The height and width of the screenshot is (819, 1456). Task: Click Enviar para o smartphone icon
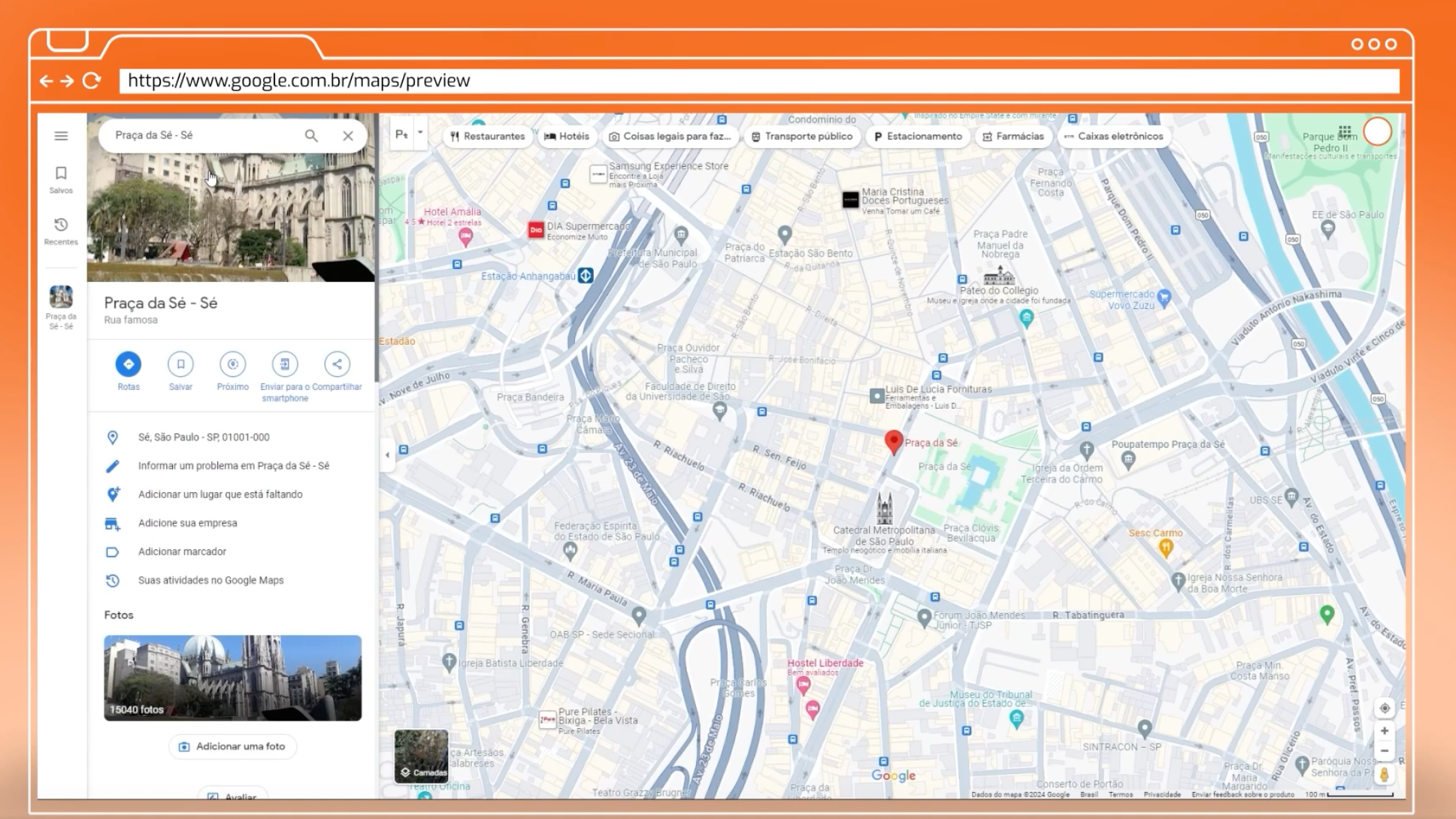(285, 364)
